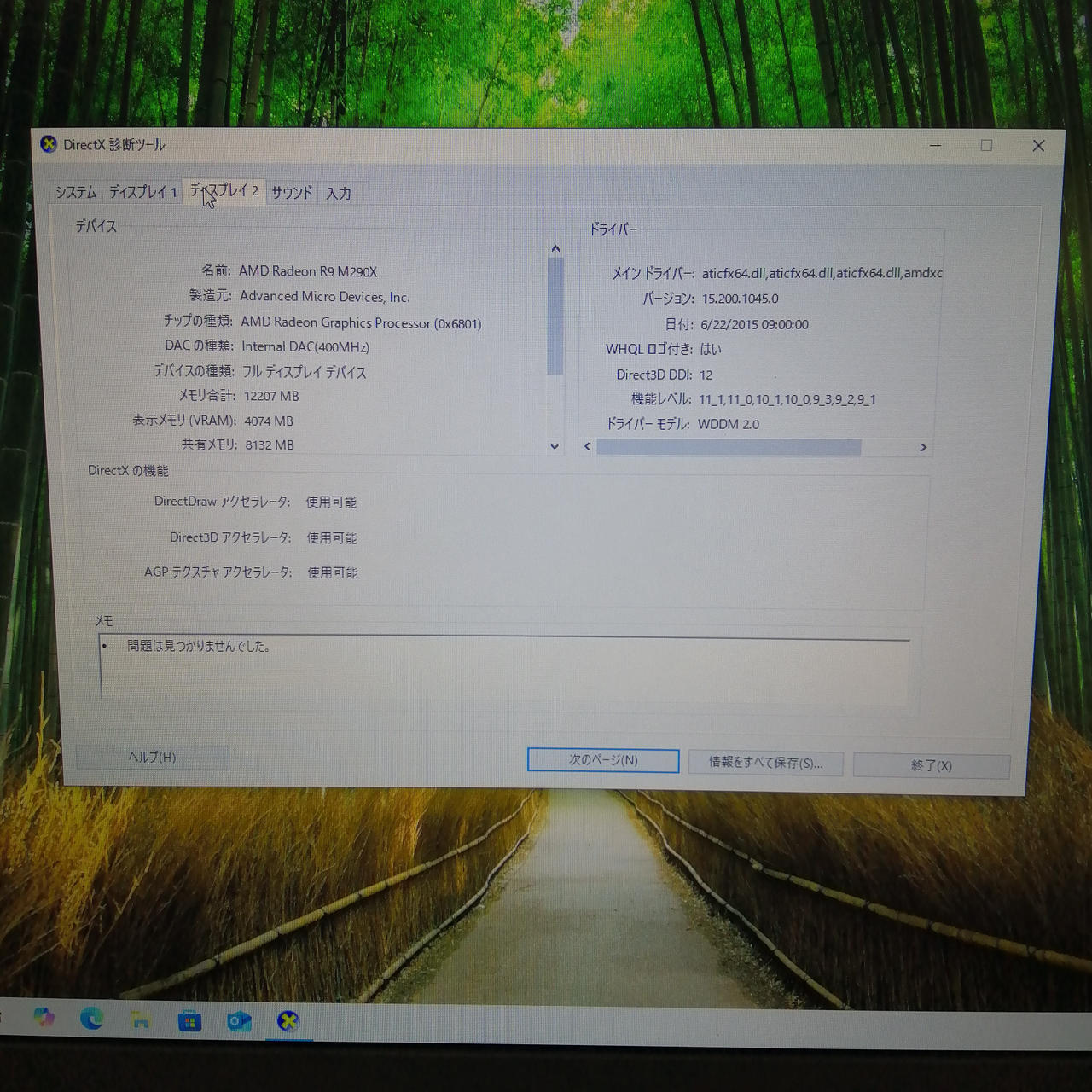
Task: Switch to the システム tab
Action: [76, 193]
